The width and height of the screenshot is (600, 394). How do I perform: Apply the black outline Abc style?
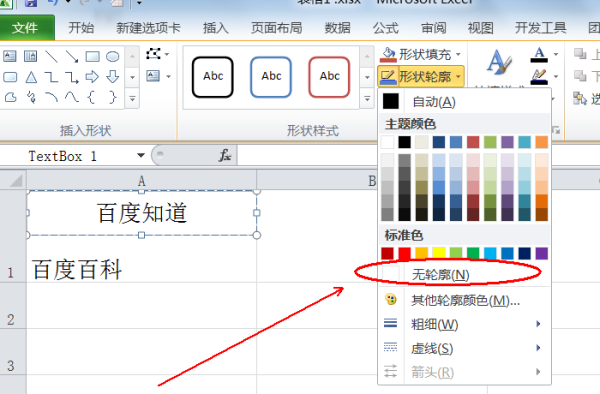coord(213,77)
